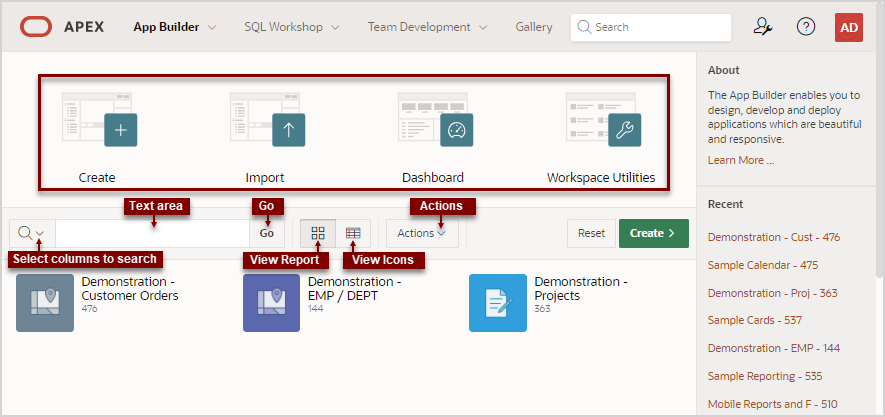This screenshot has height=417, width=885.
Task: Open Demonstration - EMP / DEPT app icon
Action: pos(271,302)
